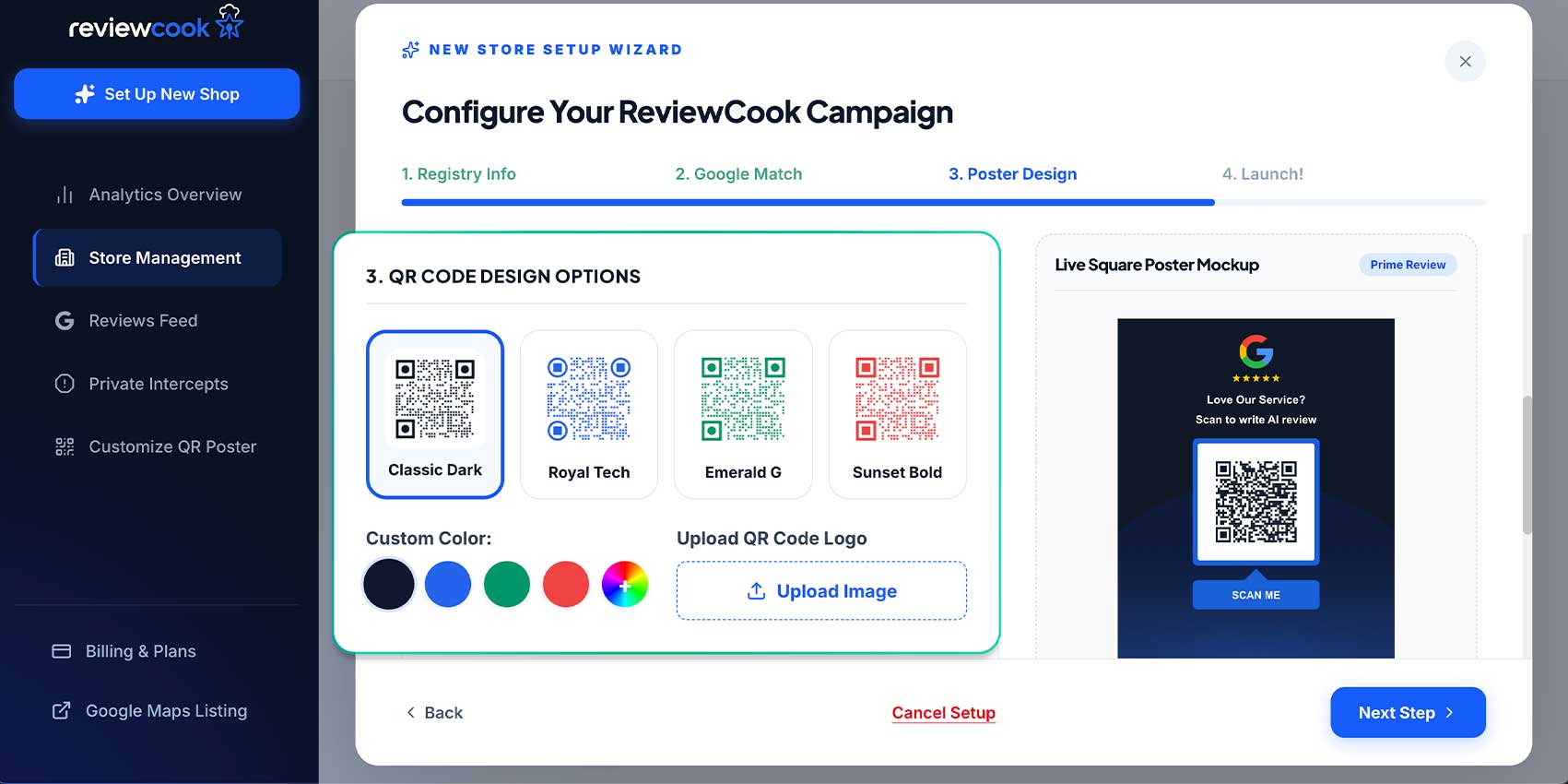Click the Private Intercepts alert circle icon
The width and height of the screenshot is (1568, 784).
[x=65, y=384]
